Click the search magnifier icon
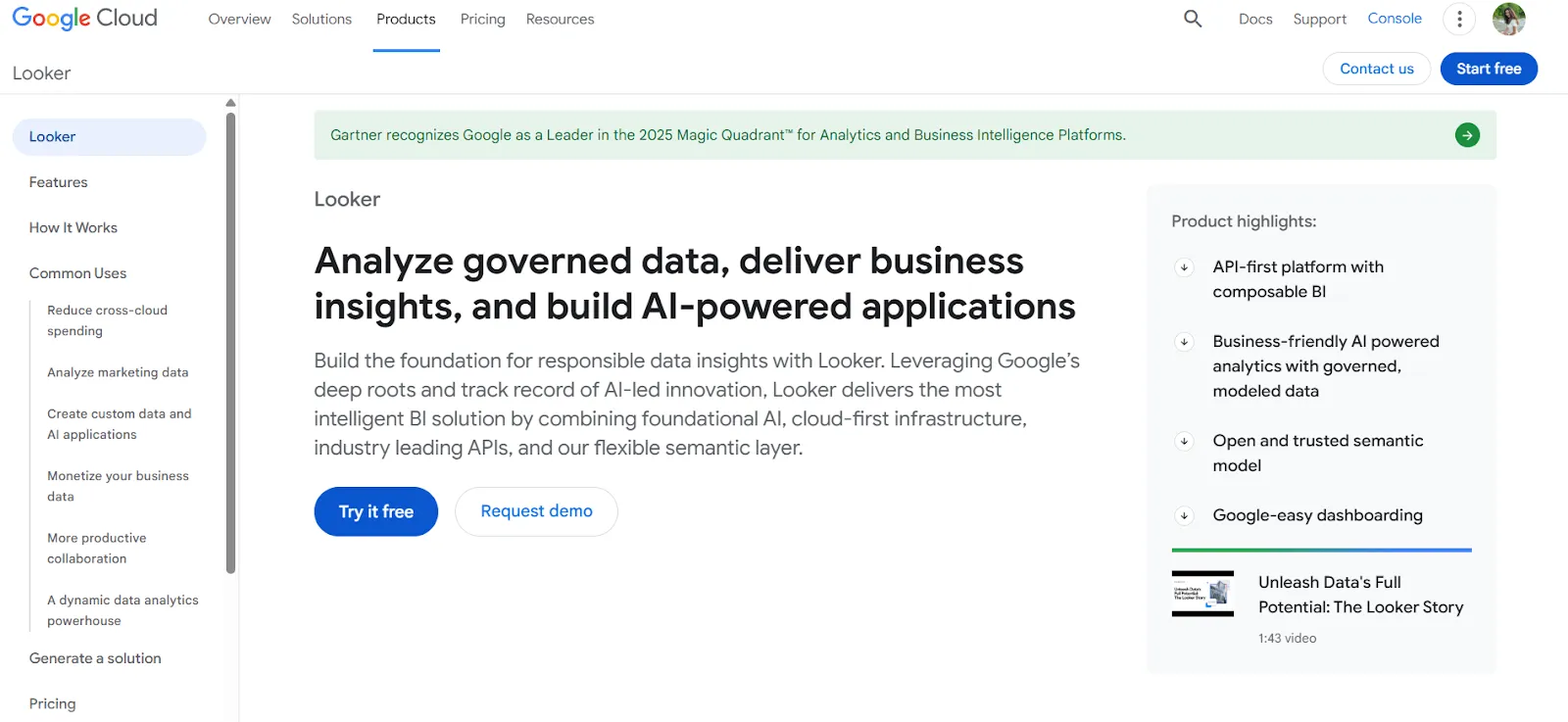The height and width of the screenshot is (722, 1568). 1192,19
